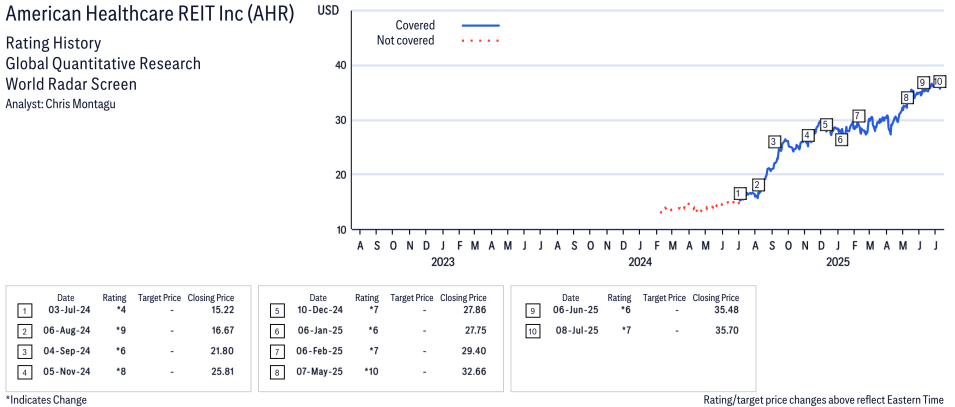Click the 2025 year axis label

837,262
